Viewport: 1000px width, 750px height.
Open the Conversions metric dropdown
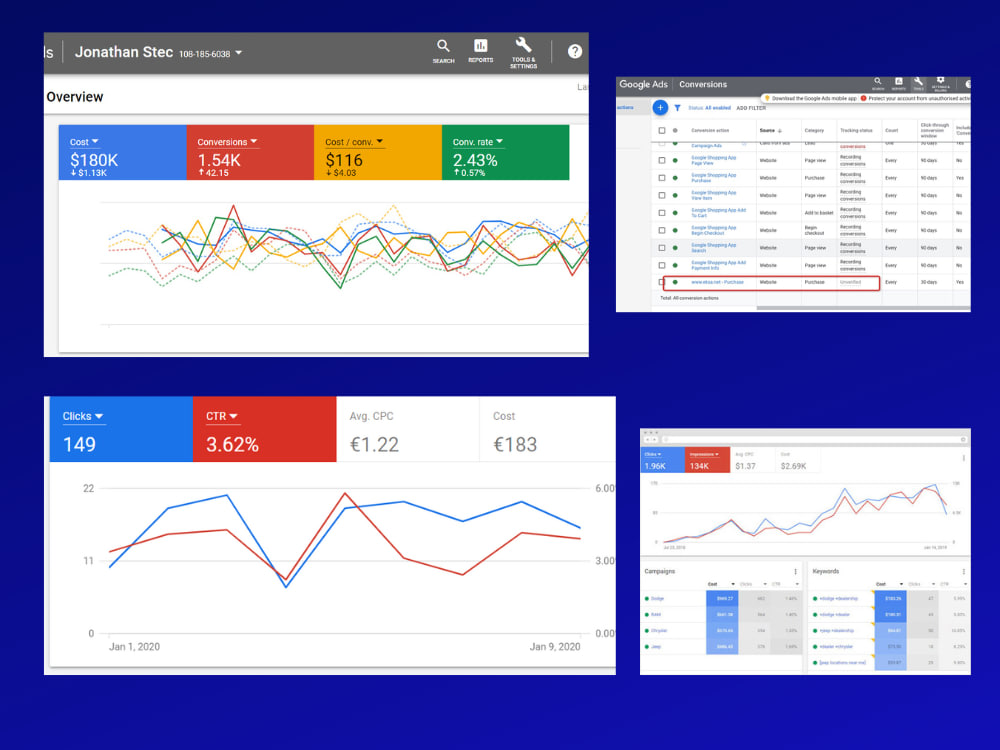coord(227,142)
